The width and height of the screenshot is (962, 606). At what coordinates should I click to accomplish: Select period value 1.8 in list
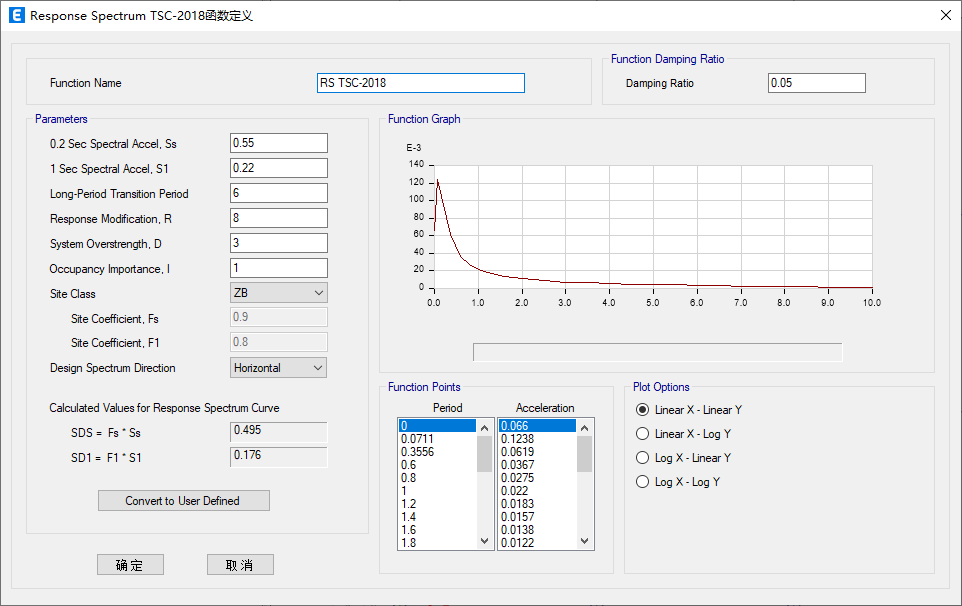[437, 543]
